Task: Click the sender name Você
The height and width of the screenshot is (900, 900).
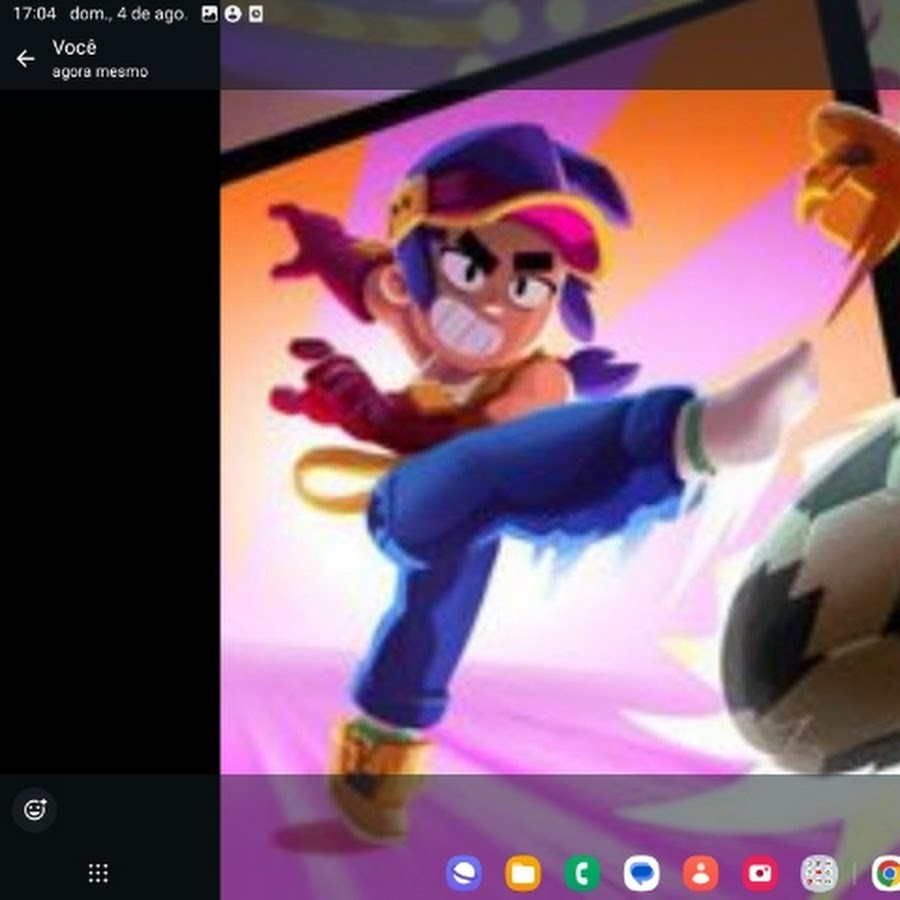Action: pos(75,48)
